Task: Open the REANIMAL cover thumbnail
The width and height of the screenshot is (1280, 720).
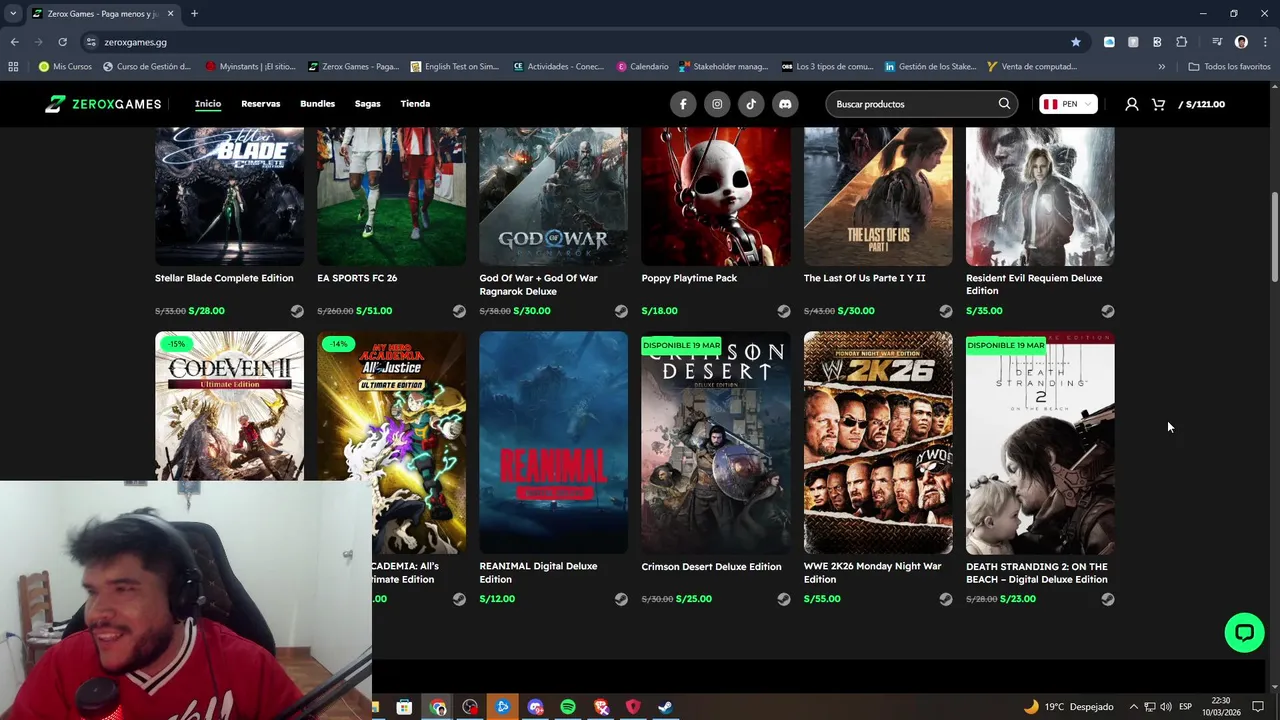Action: [553, 443]
